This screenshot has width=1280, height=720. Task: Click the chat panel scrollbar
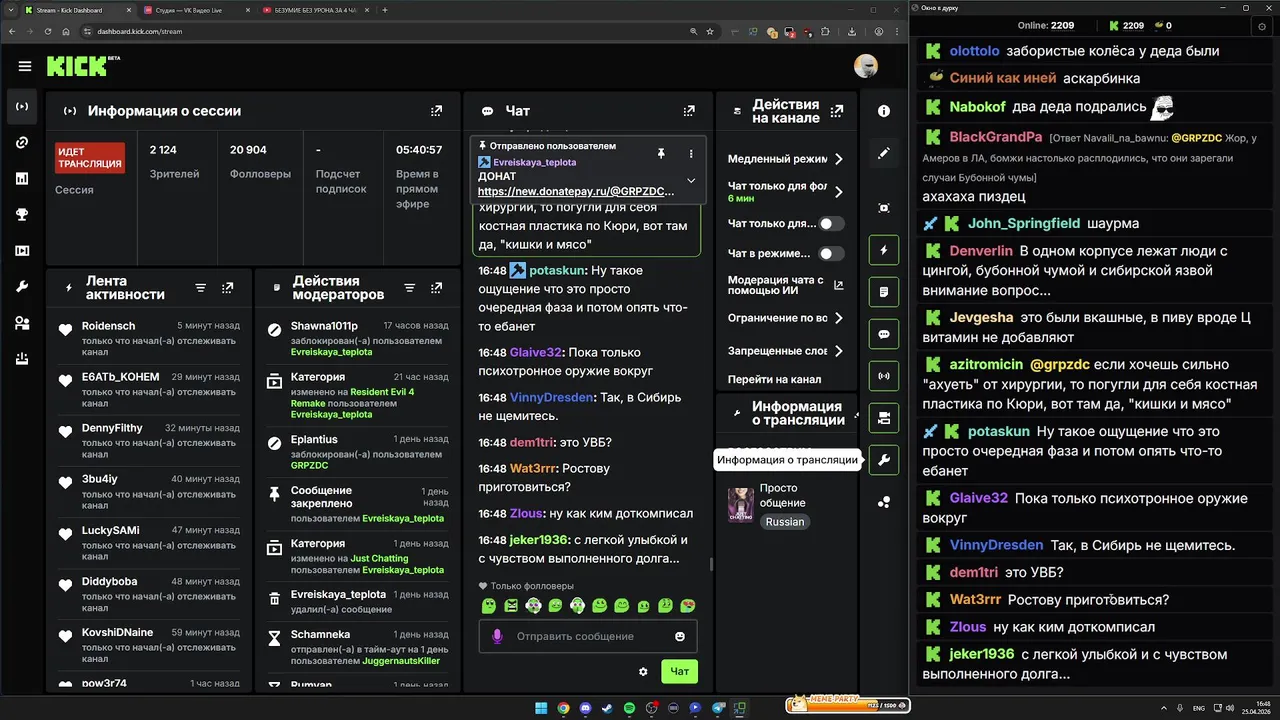point(711,564)
